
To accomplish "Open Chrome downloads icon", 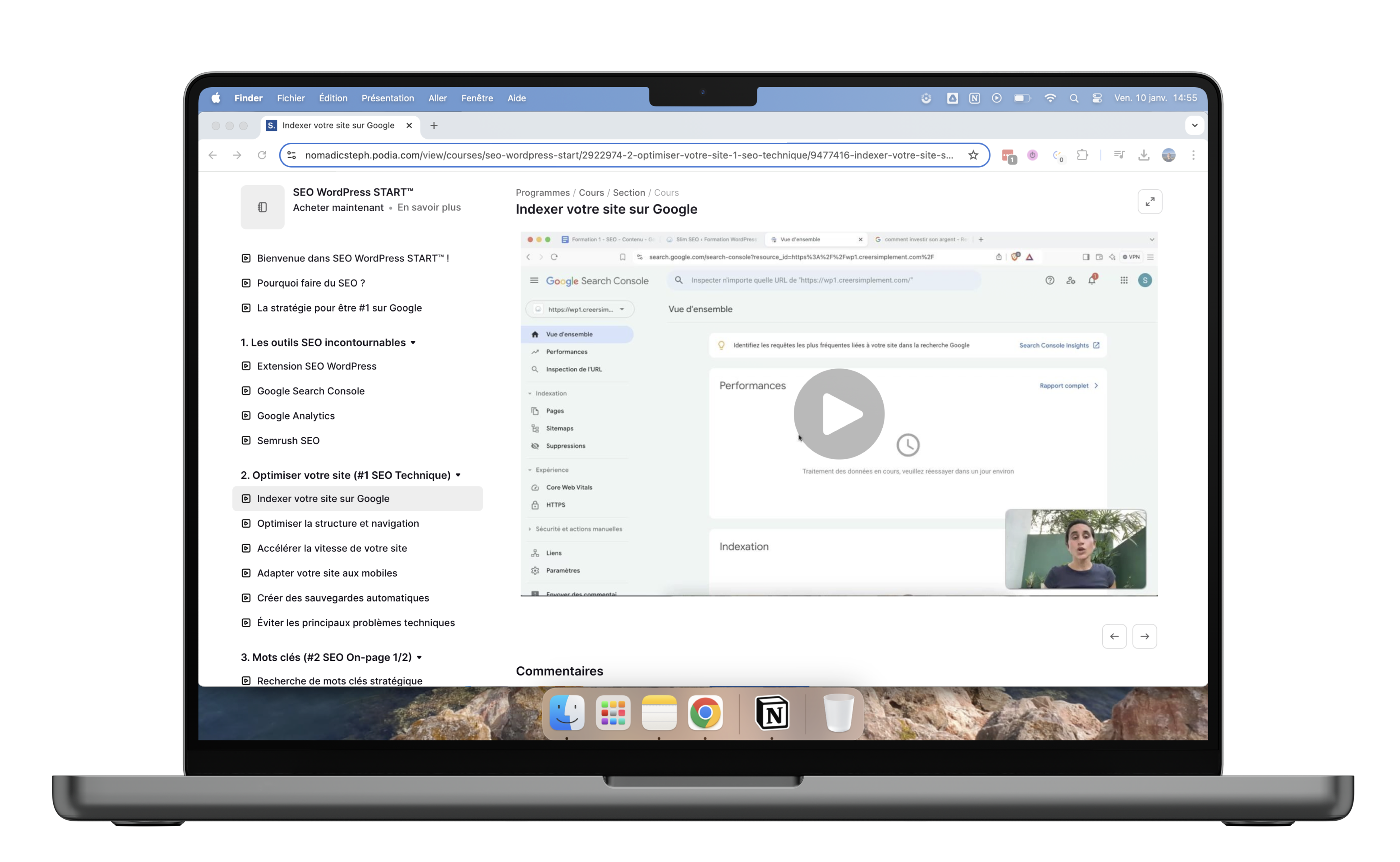I will [x=1143, y=155].
